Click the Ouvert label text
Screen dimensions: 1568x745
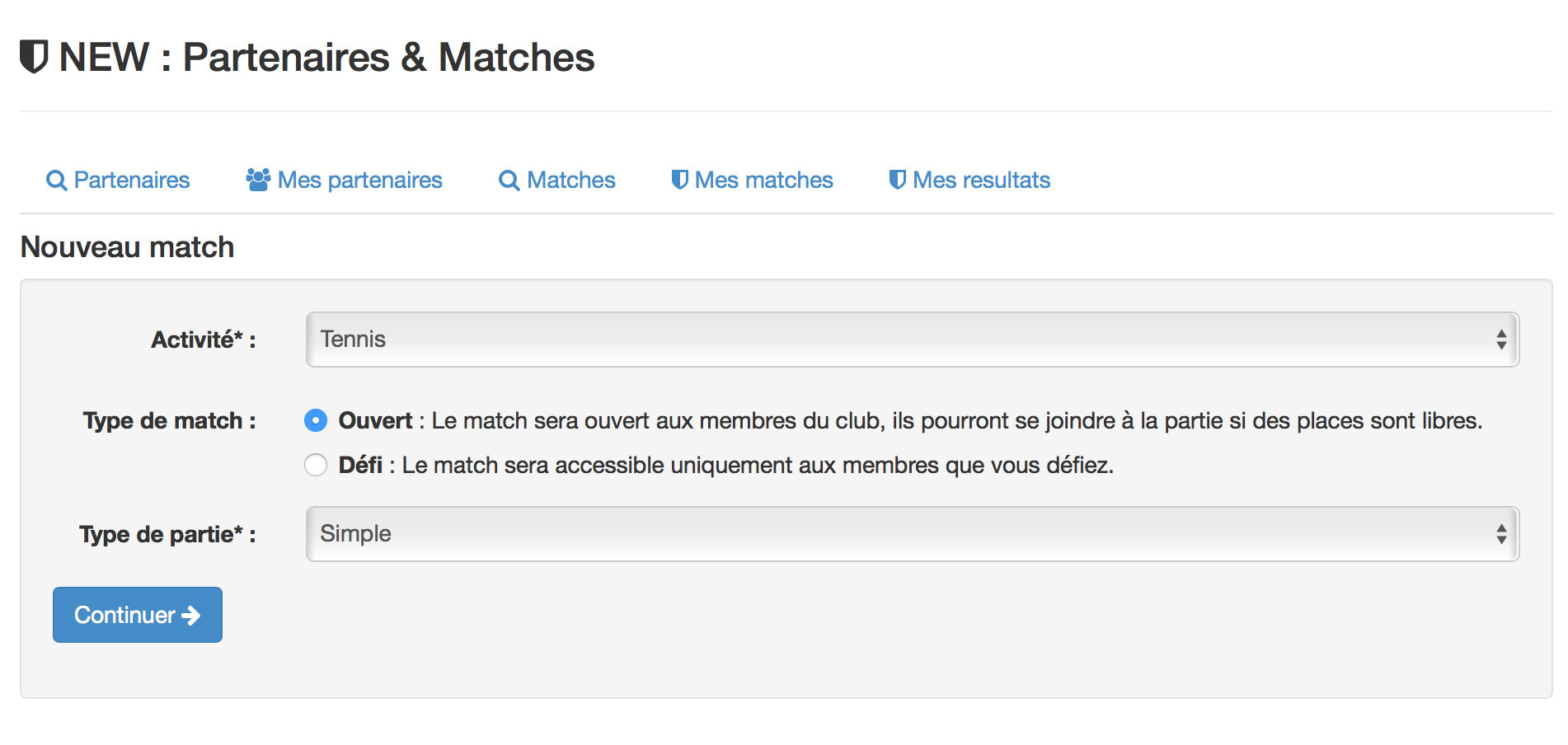coord(375,420)
